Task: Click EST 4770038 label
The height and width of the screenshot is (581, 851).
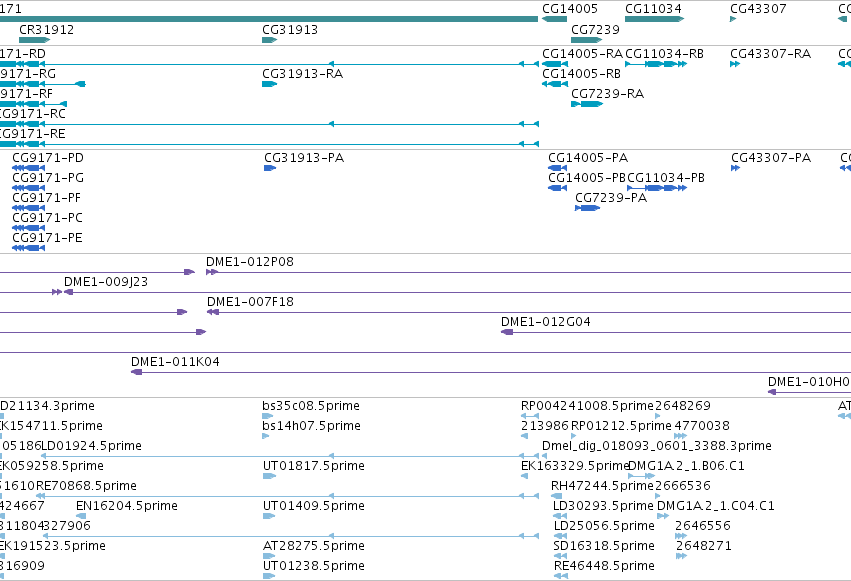Action: pyautogui.click(x=702, y=426)
